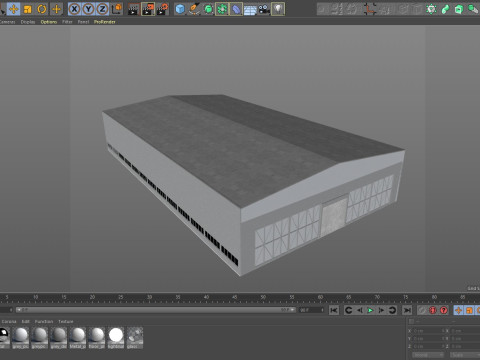Select the Metal_p material thumbnail
Image resolution: width=480 pixels, height=360 pixels.
pyautogui.click(x=78, y=338)
